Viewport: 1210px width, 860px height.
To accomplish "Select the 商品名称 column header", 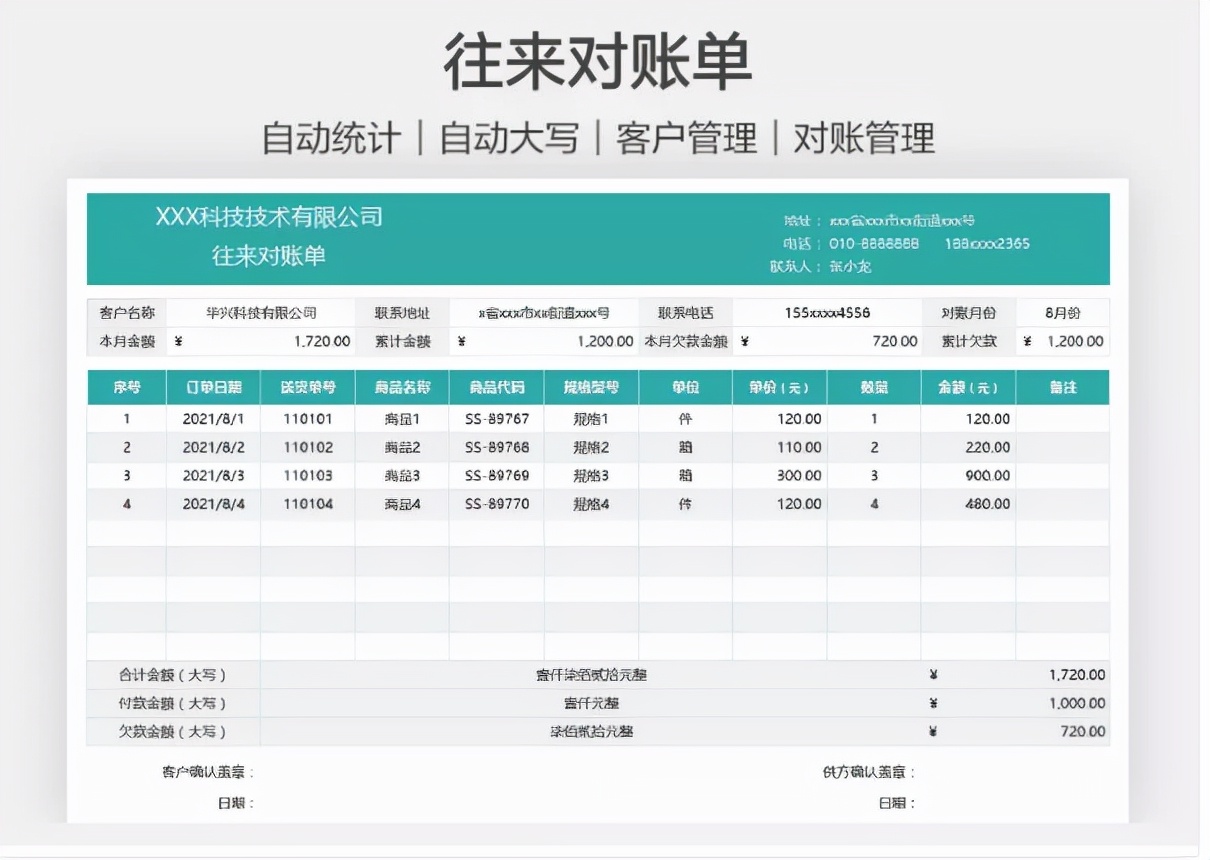I will click(x=400, y=387).
